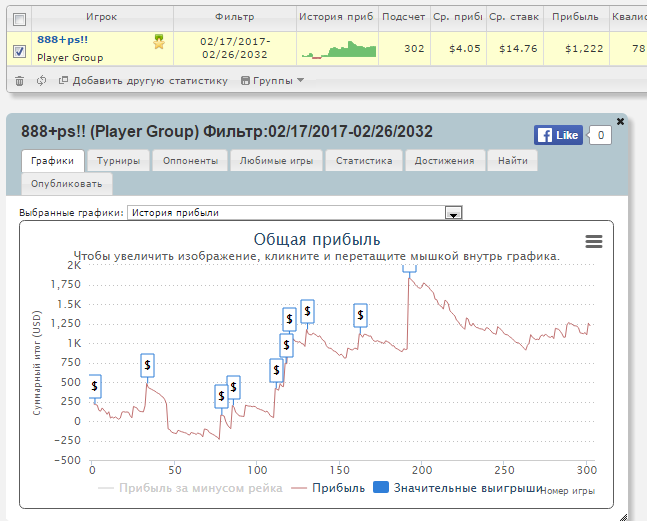
Task: Click the dollar marker near game 78
Action: pos(222,396)
